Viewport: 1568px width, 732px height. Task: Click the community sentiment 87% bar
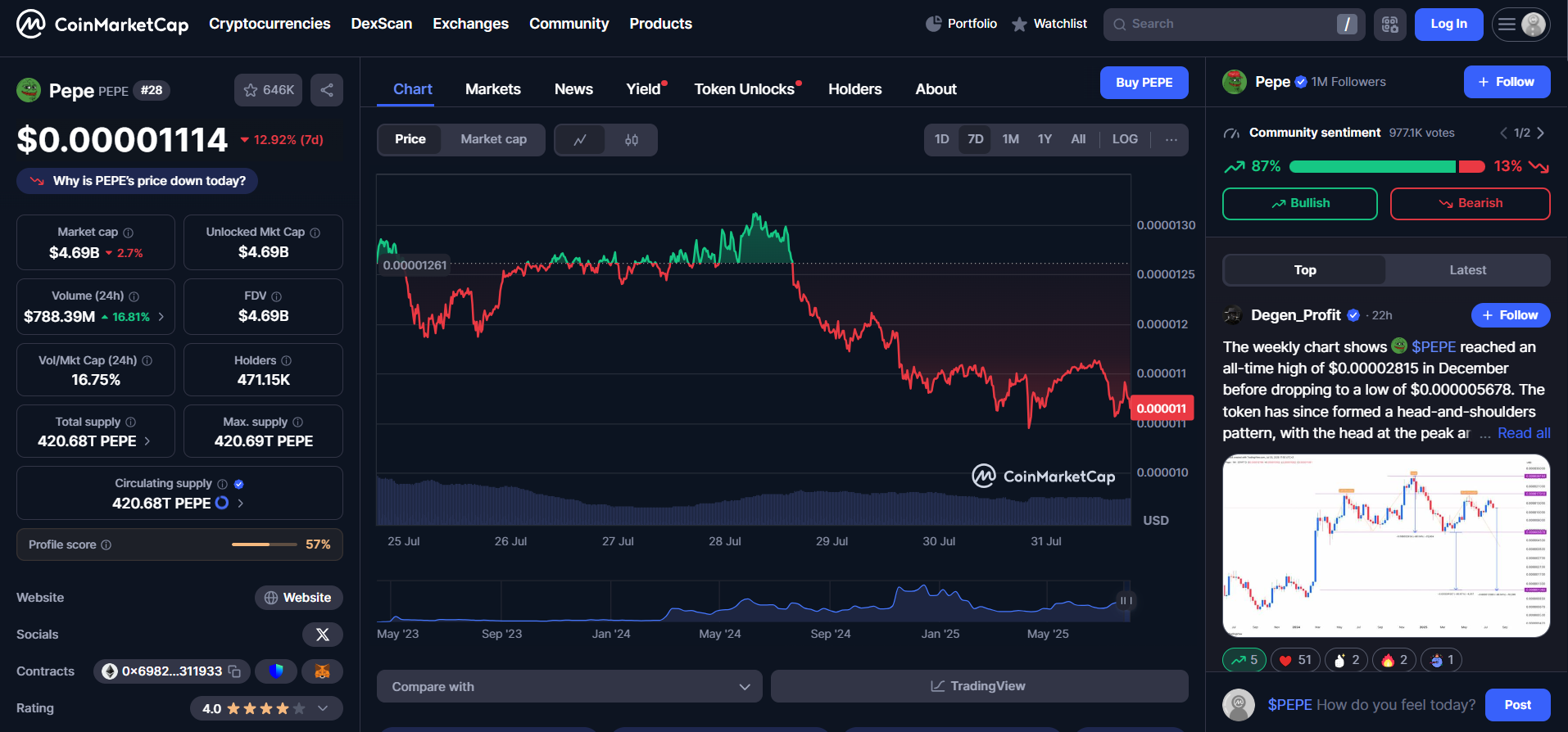click(x=1372, y=167)
